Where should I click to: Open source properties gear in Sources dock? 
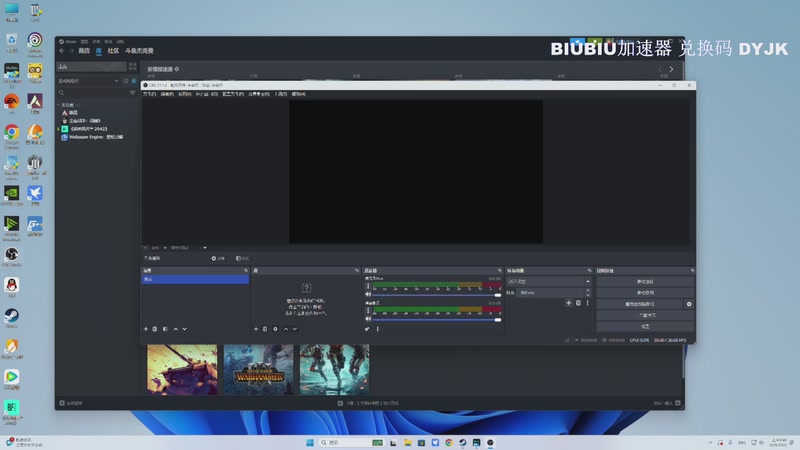[x=276, y=329]
